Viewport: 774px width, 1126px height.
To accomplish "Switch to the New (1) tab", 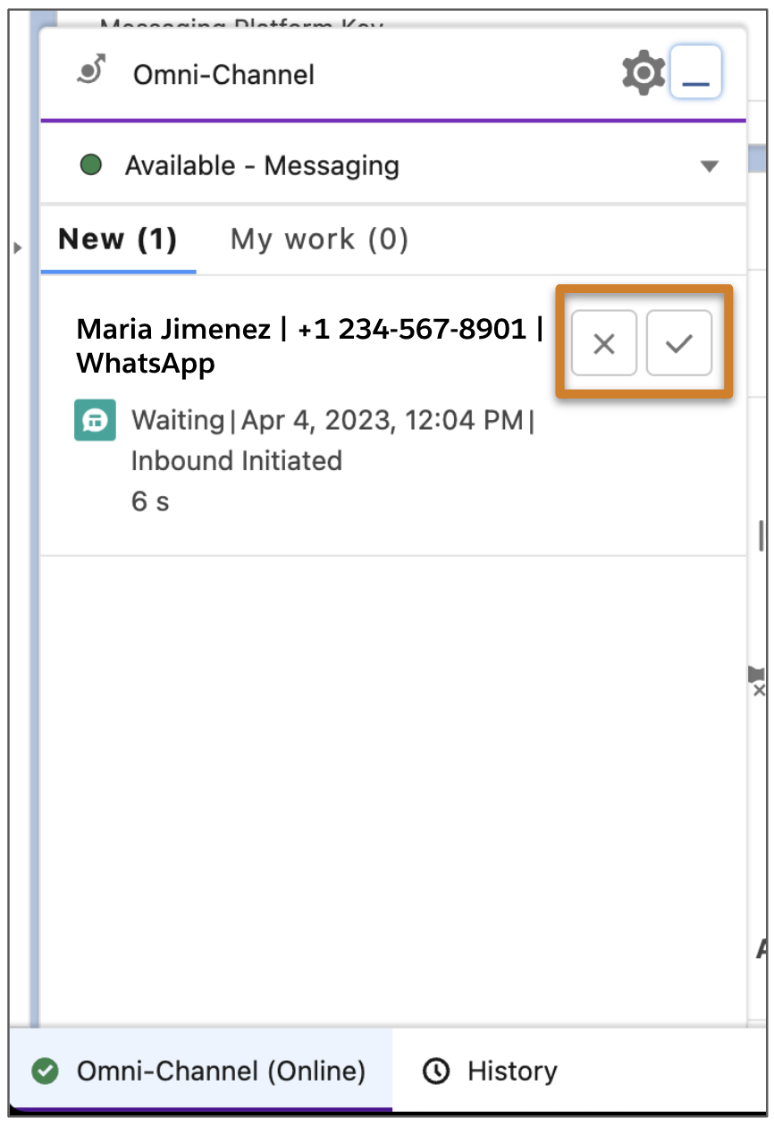I will 118,239.
